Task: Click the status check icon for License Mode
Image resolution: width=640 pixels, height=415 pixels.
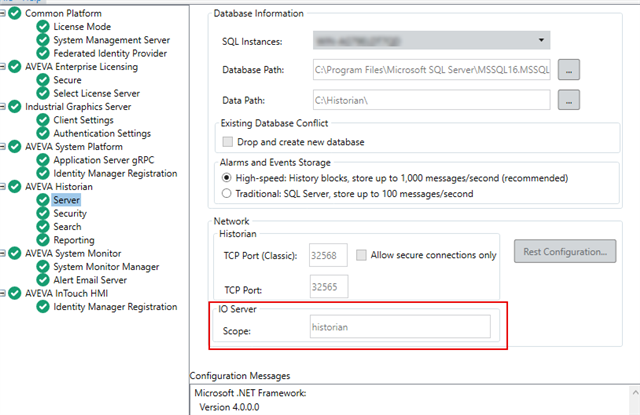Action: pos(43,27)
